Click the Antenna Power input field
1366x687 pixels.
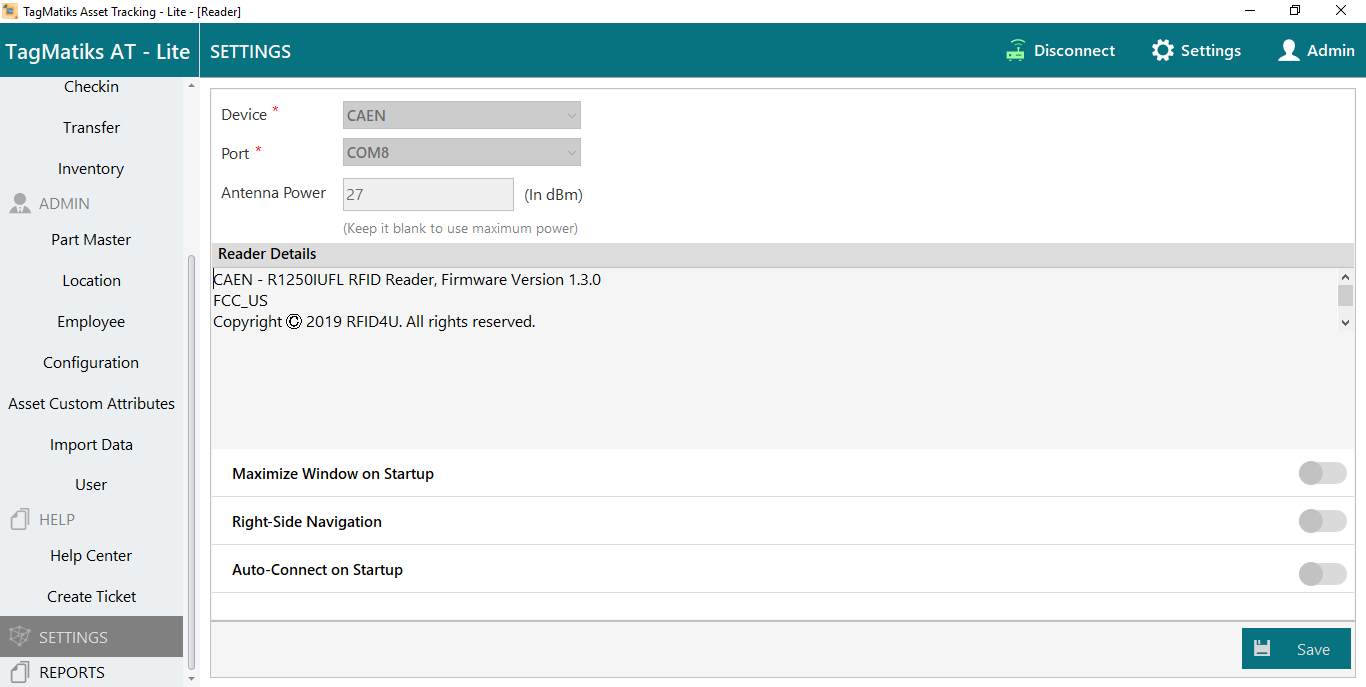click(428, 195)
